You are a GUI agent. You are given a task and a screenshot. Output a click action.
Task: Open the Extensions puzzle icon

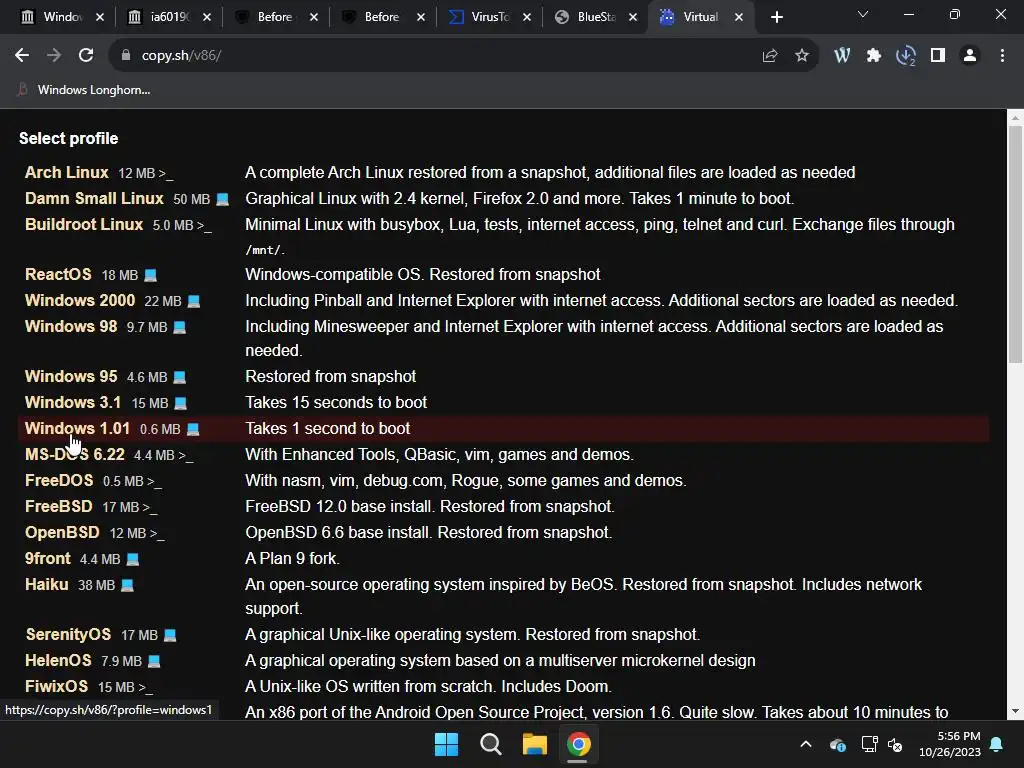pyautogui.click(x=874, y=56)
